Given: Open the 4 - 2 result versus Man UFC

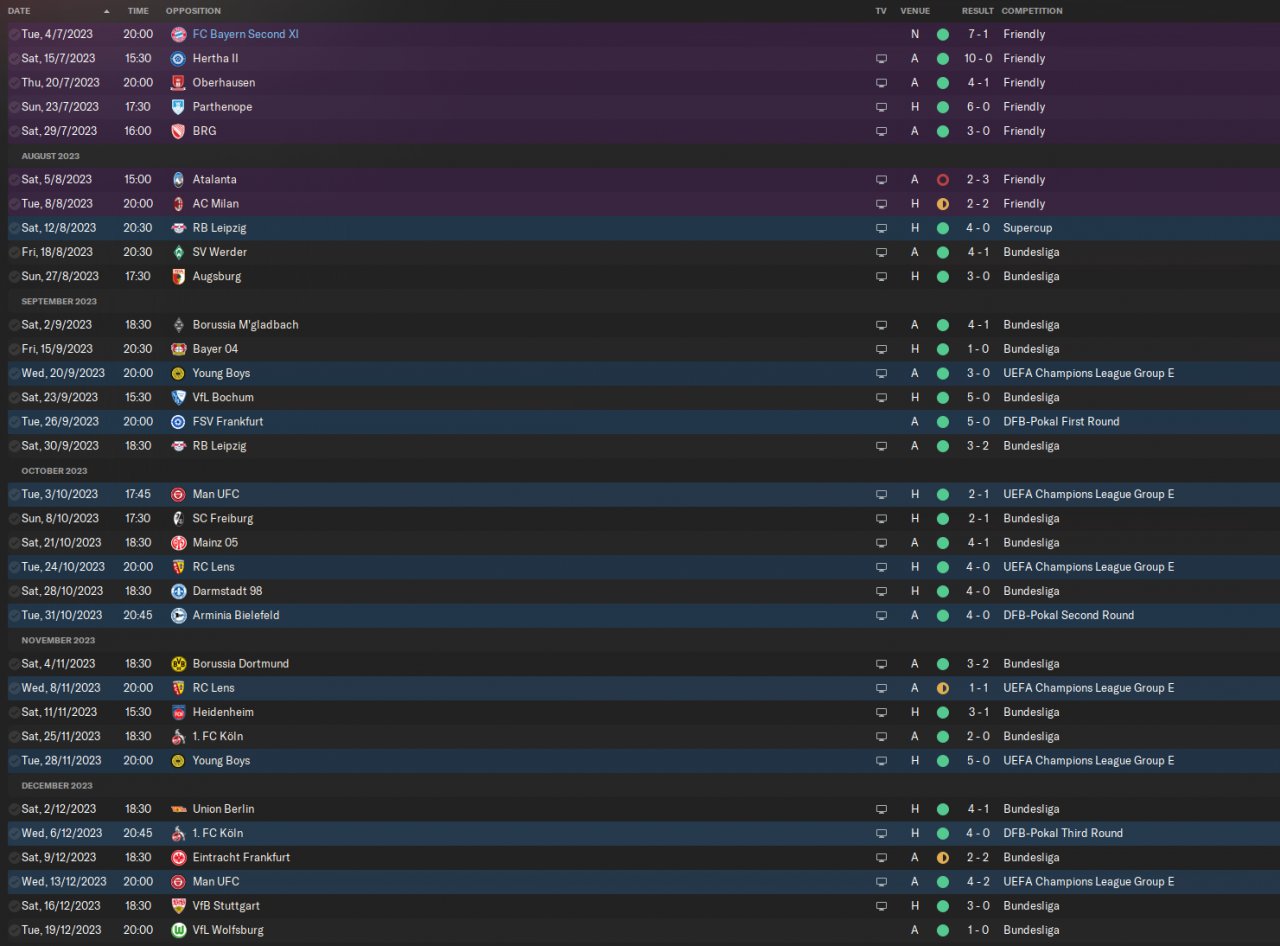Looking at the screenshot, I should 978,882.
